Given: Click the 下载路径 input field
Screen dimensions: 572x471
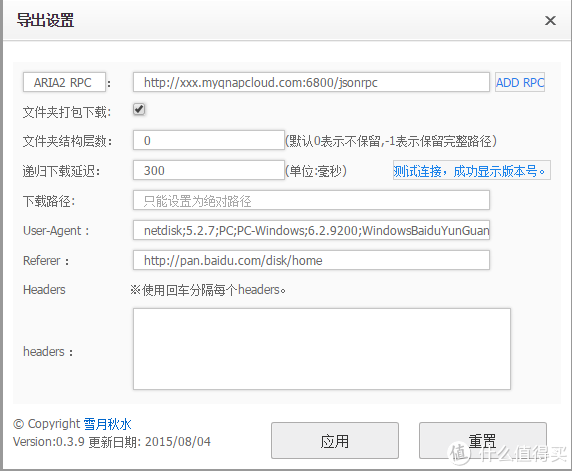Looking at the screenshot, I should [311, 200].
